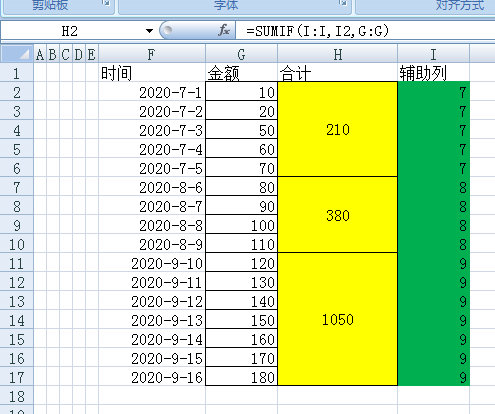Select column C header
Viewport: 495px width, 414px height.
[66, 54]
